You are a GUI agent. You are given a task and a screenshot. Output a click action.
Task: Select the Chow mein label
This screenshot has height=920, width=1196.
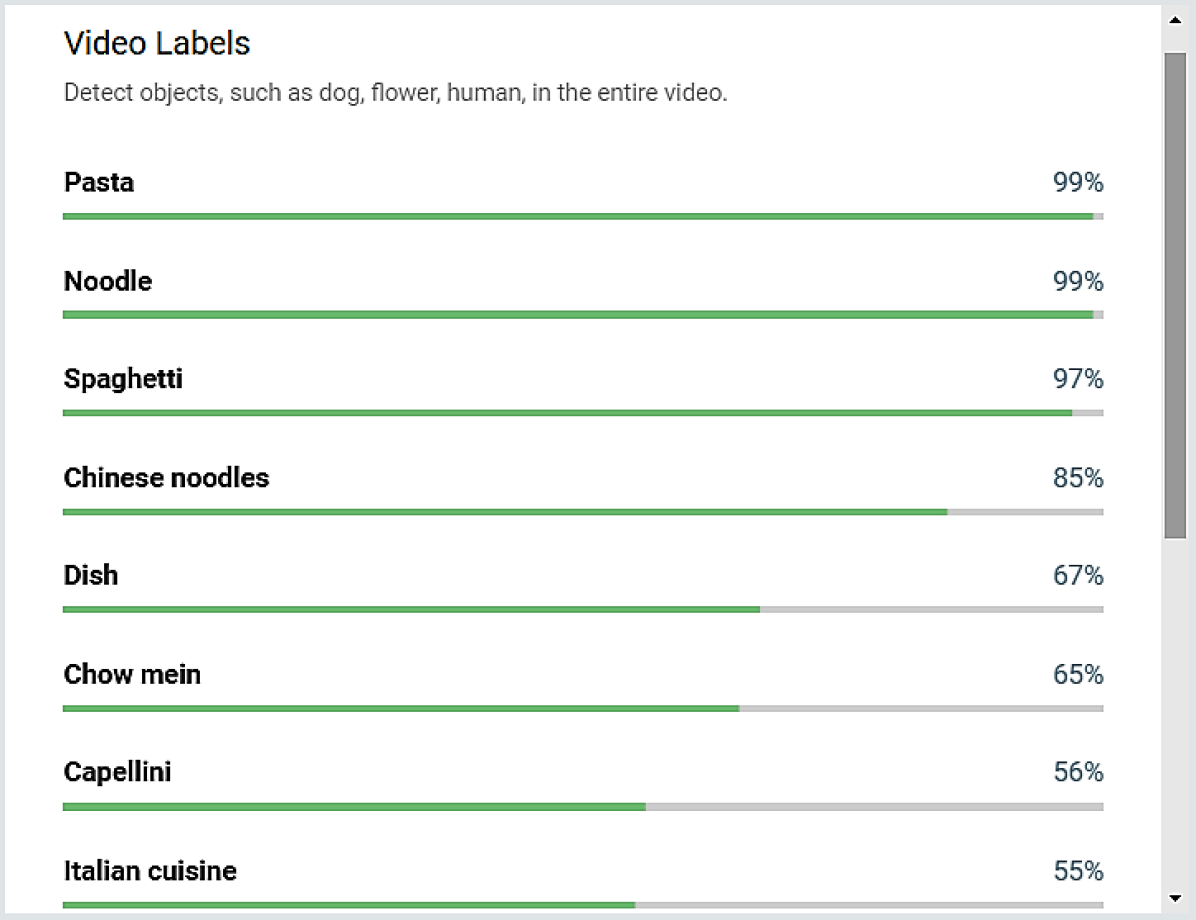[x=132, y=674]
